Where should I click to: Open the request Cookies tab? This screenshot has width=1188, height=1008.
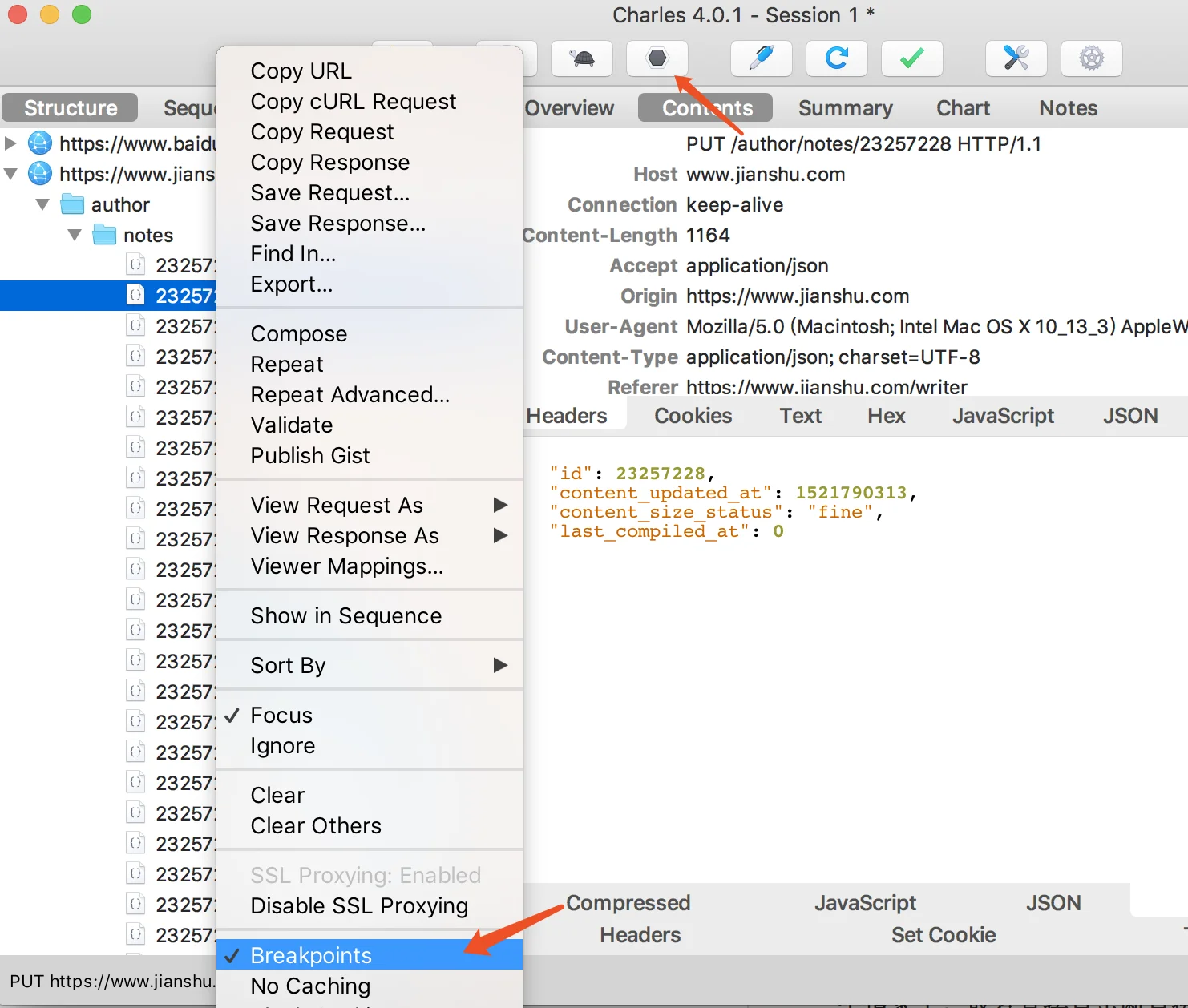tap(693, 416)
